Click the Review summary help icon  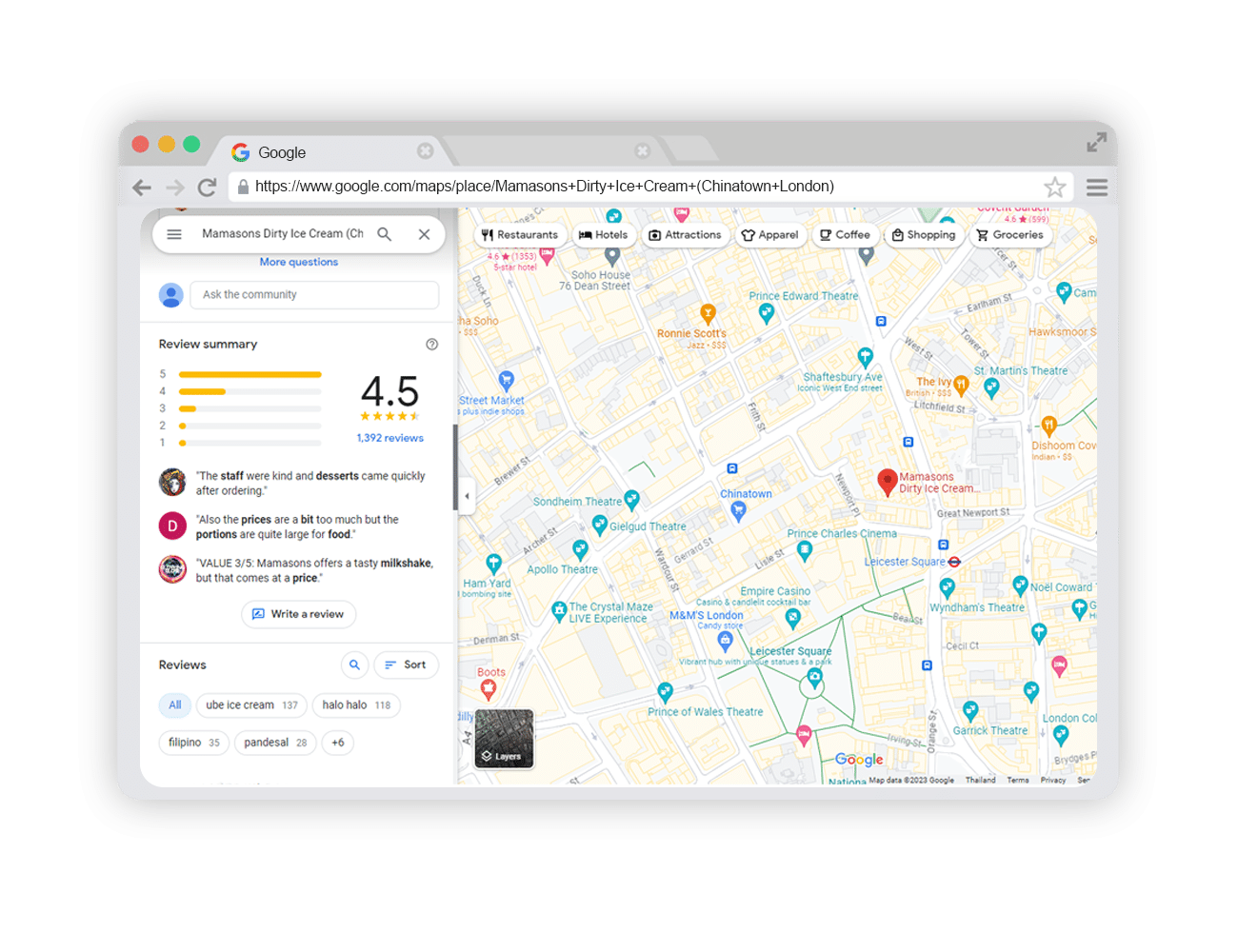431,345
